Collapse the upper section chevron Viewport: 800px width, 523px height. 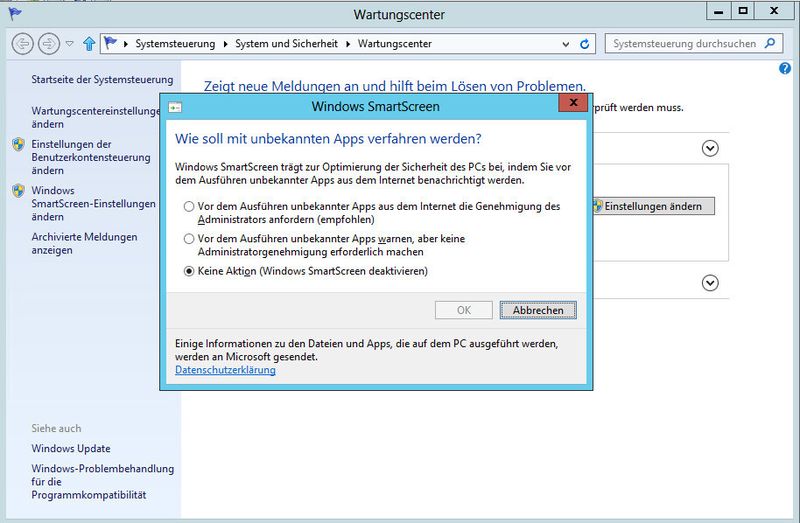[x=710, y=148]
